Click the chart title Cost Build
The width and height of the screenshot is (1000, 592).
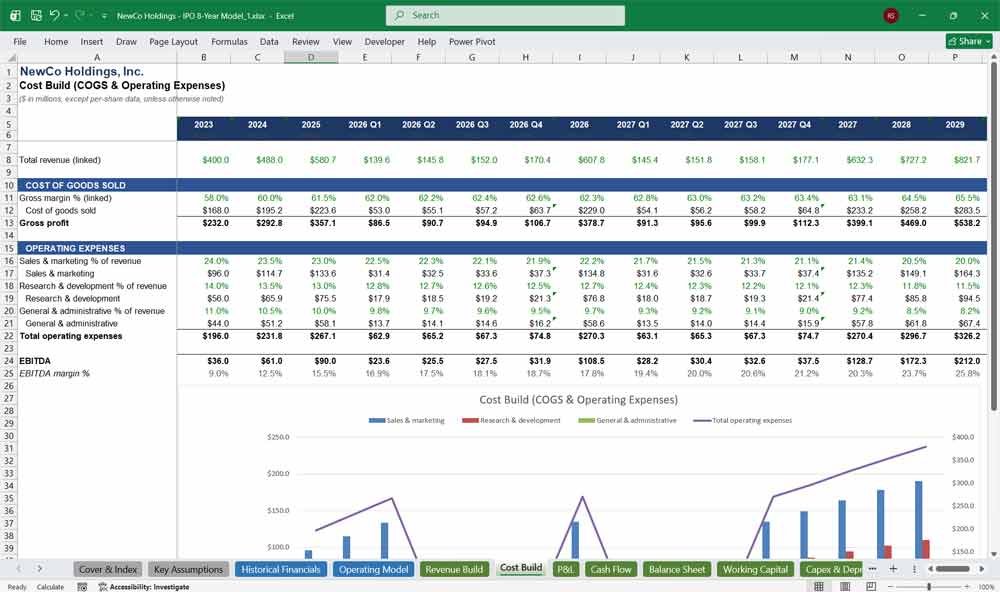click(x=578, y=400)
